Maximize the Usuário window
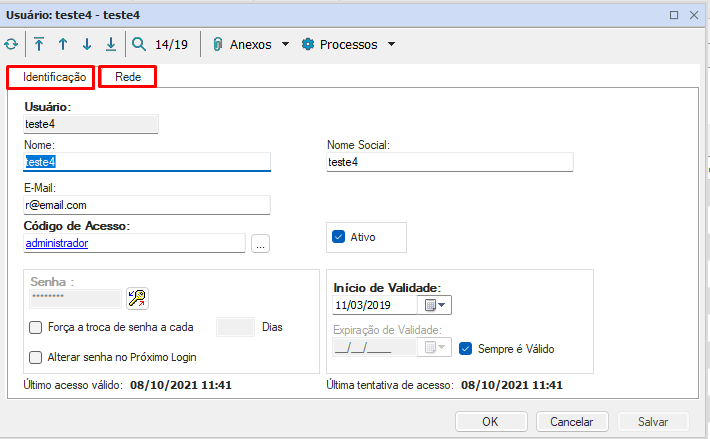 point(674,15)
